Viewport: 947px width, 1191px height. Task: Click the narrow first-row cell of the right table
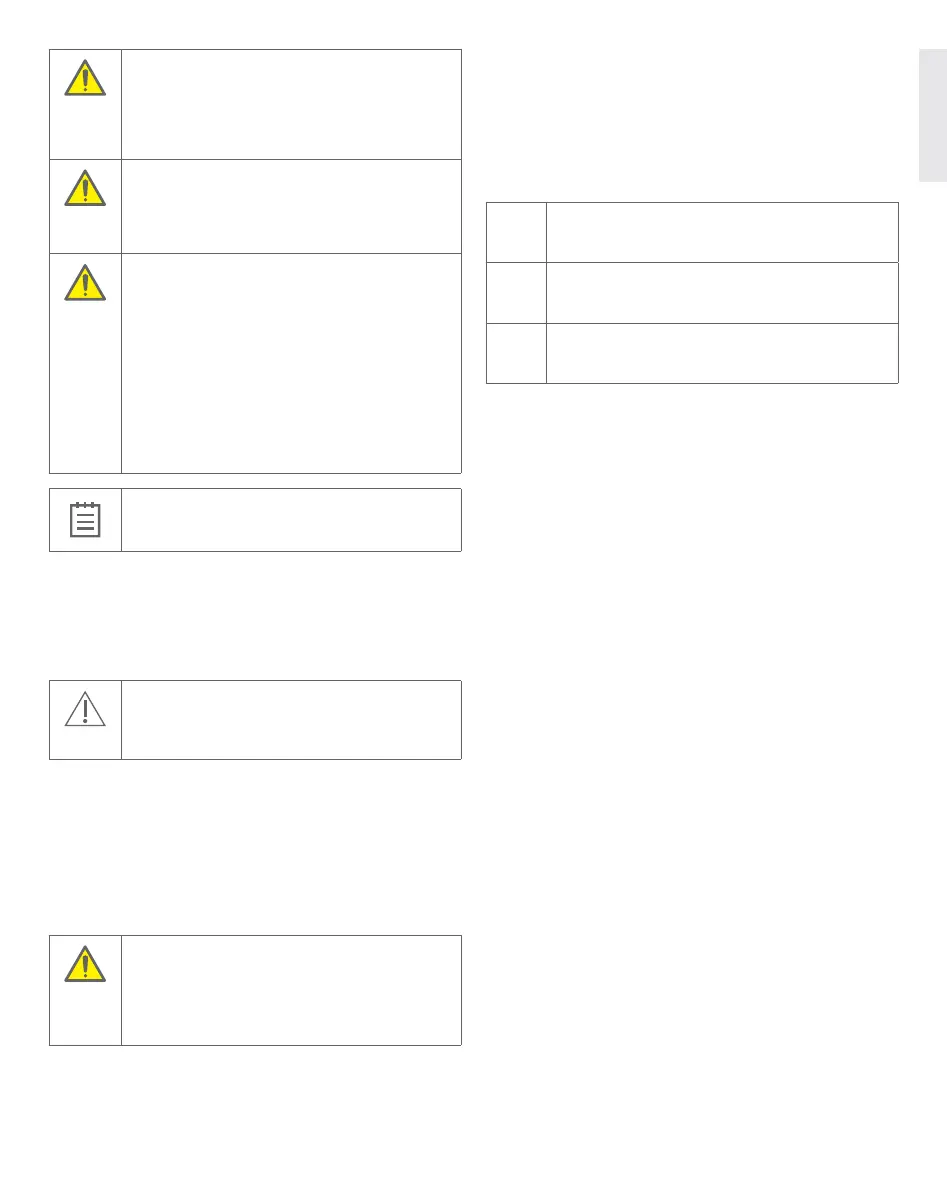(516, 232)
